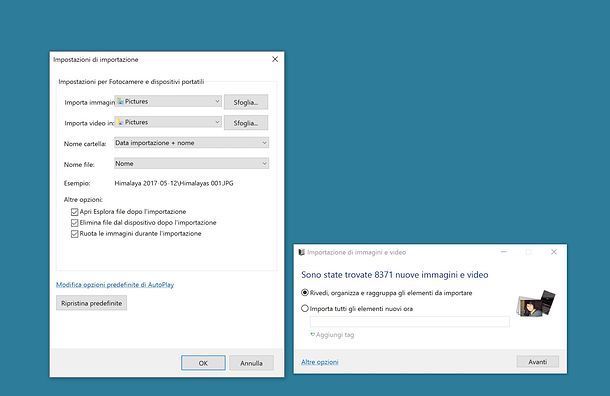This screenshot has width=610, height=396.
Task: Open the Importa immagini folder dropdown
Action: (168, 102)
